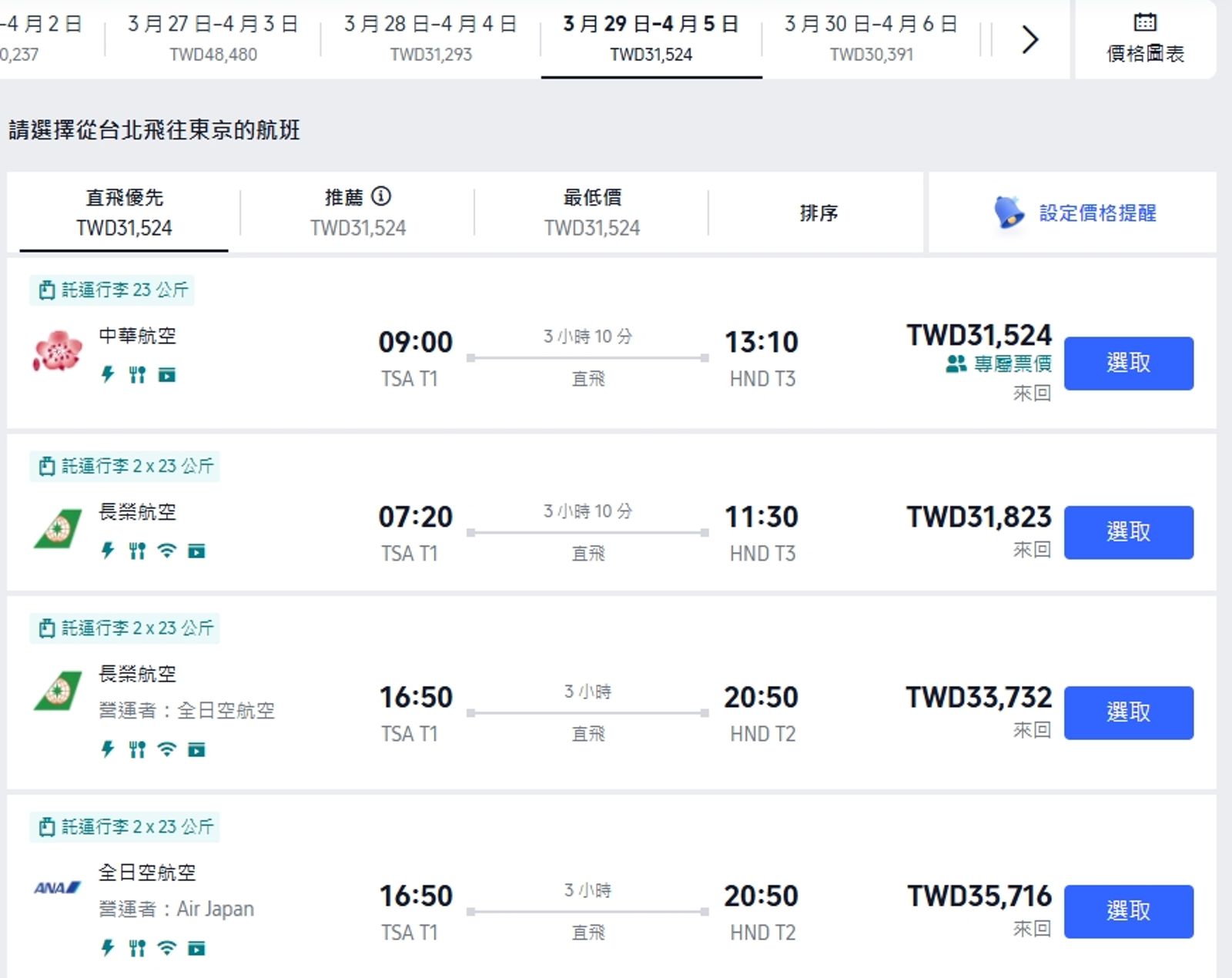
Task: Select the 3月30日-4月6日 date tab
Action: tap(871, 39)
